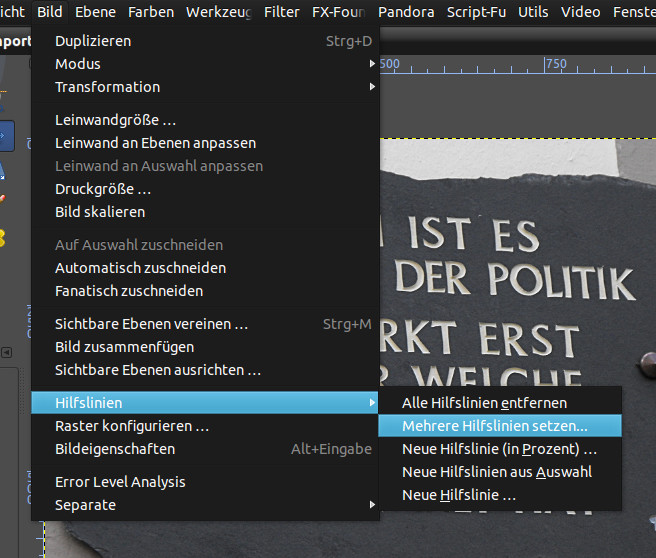The image size is (656, 558).
Task: Click the small left-arrow dock menu button
Action: [6, 353]
